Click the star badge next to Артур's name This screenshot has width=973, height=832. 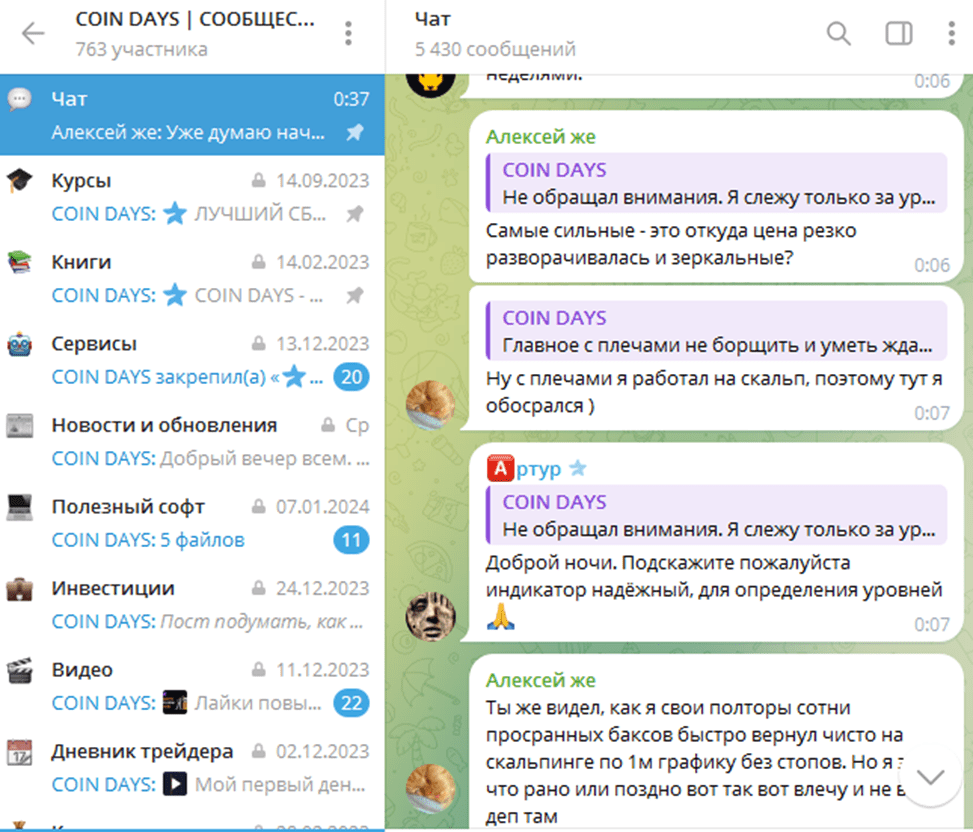[x=578, y=468]
